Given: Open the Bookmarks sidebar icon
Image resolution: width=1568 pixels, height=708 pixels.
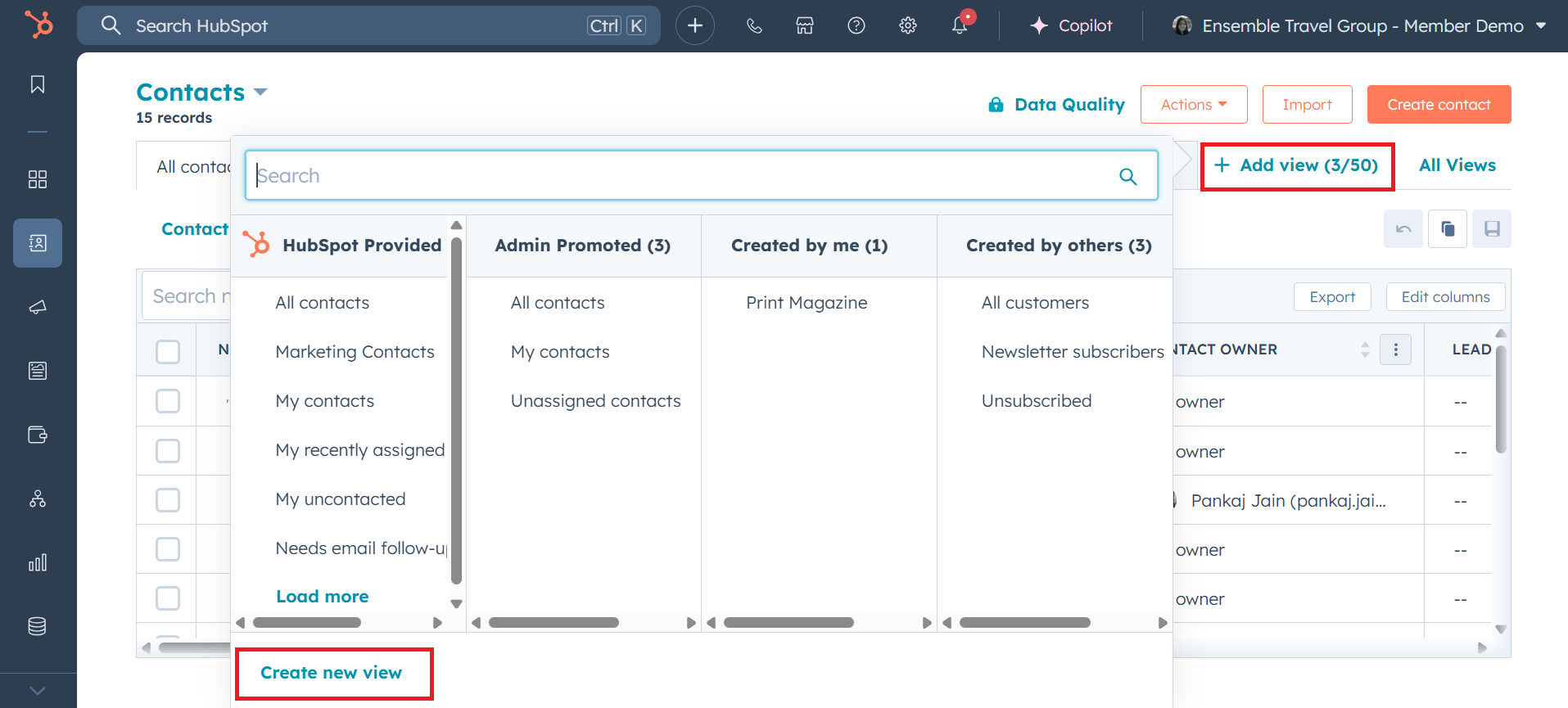Looking at the screenshot, I should 38,84.
